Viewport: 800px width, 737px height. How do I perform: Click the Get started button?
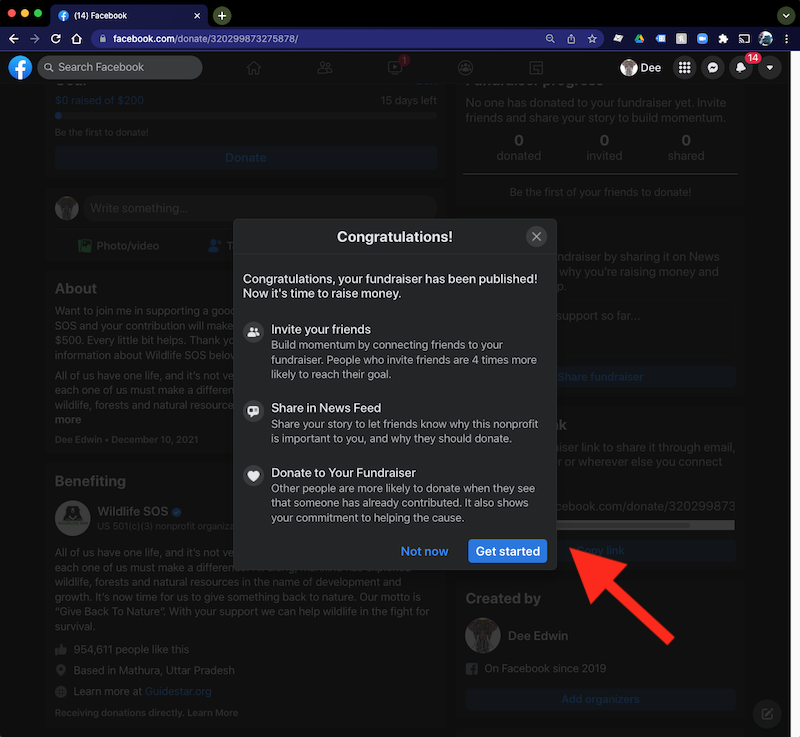click(x=507, y=551)
